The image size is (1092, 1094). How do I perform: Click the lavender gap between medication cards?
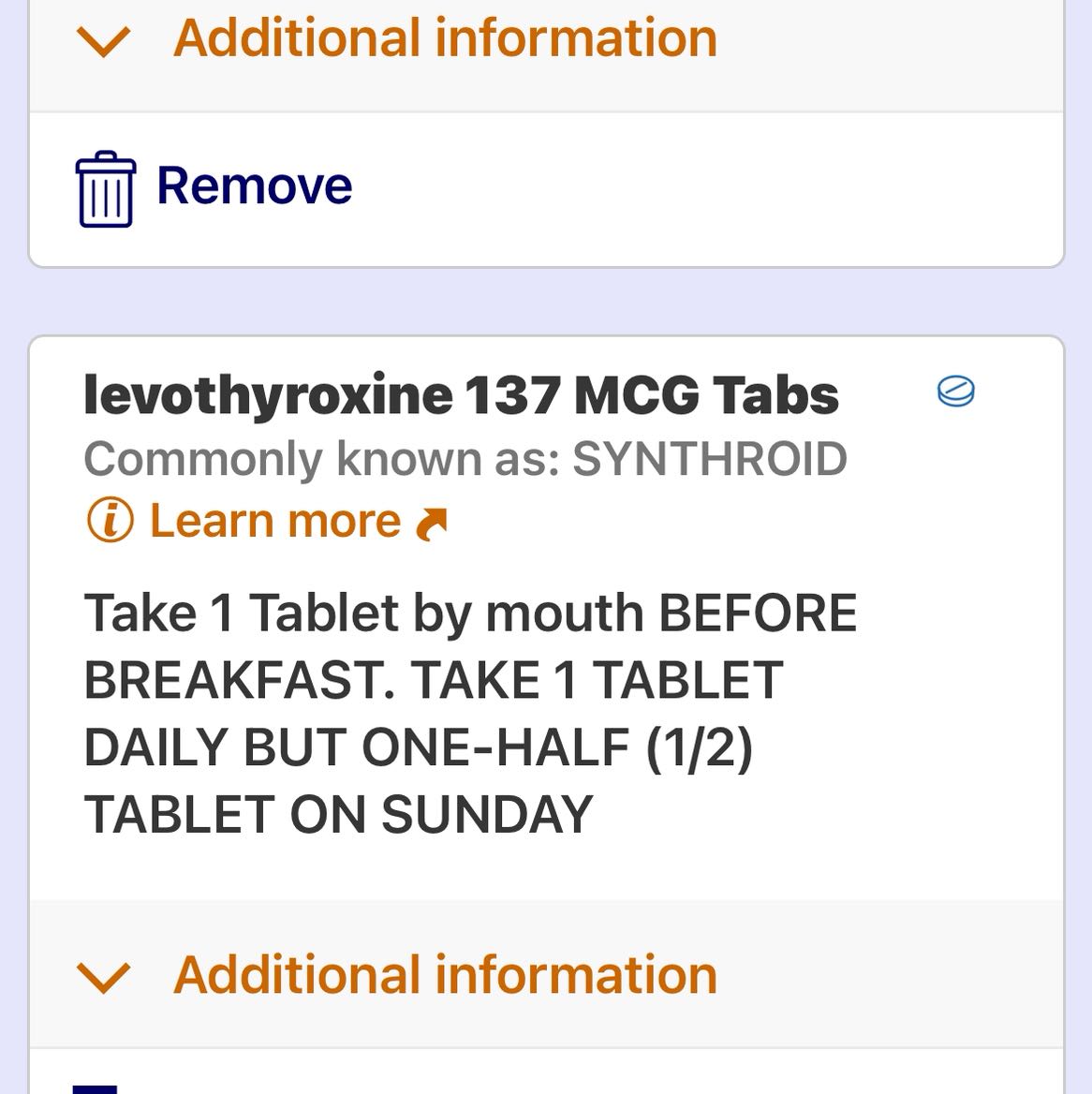click(546, 302)
